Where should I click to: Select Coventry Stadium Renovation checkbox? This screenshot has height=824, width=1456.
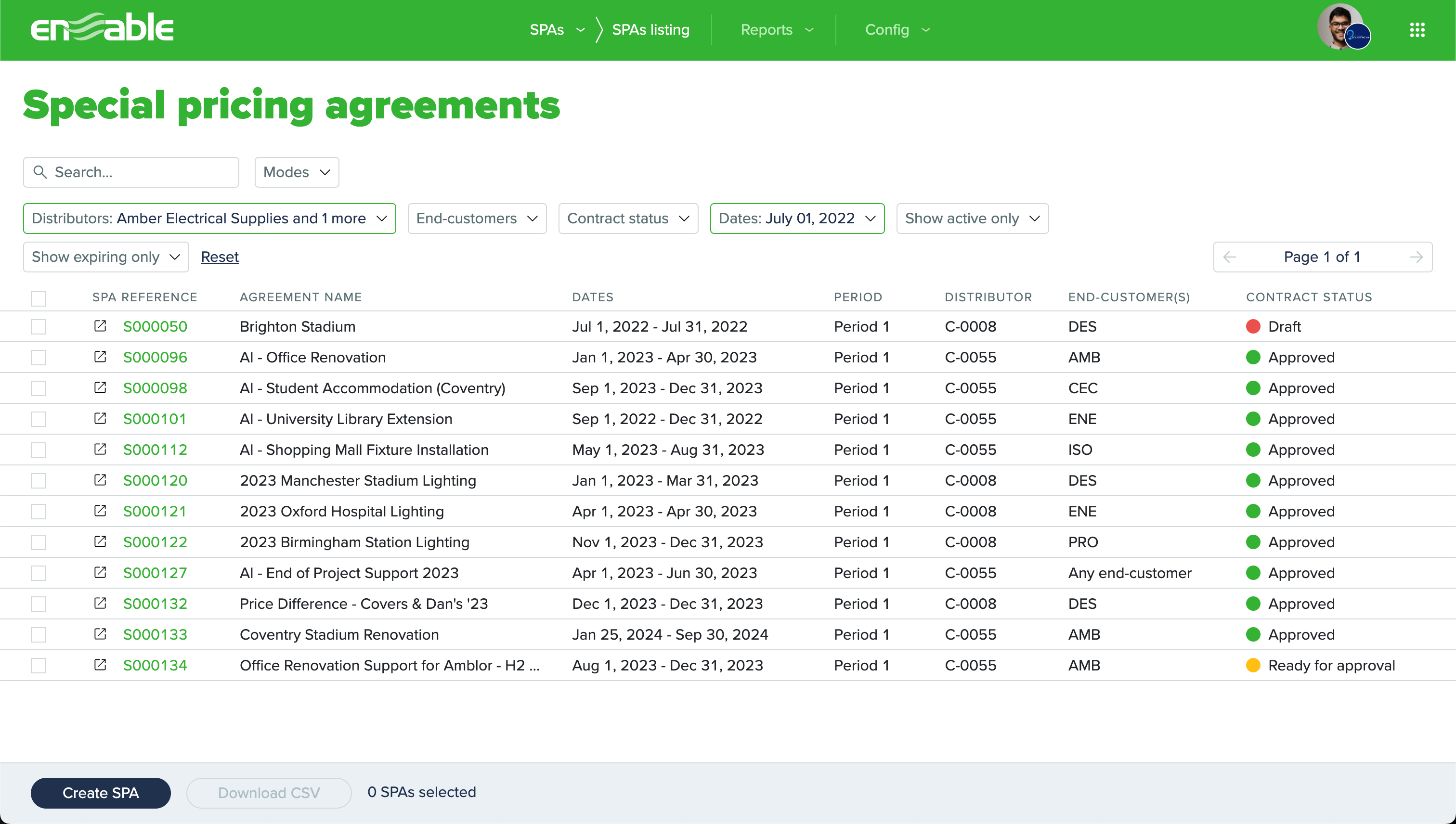pyautogui.click(x=39, y=634)
